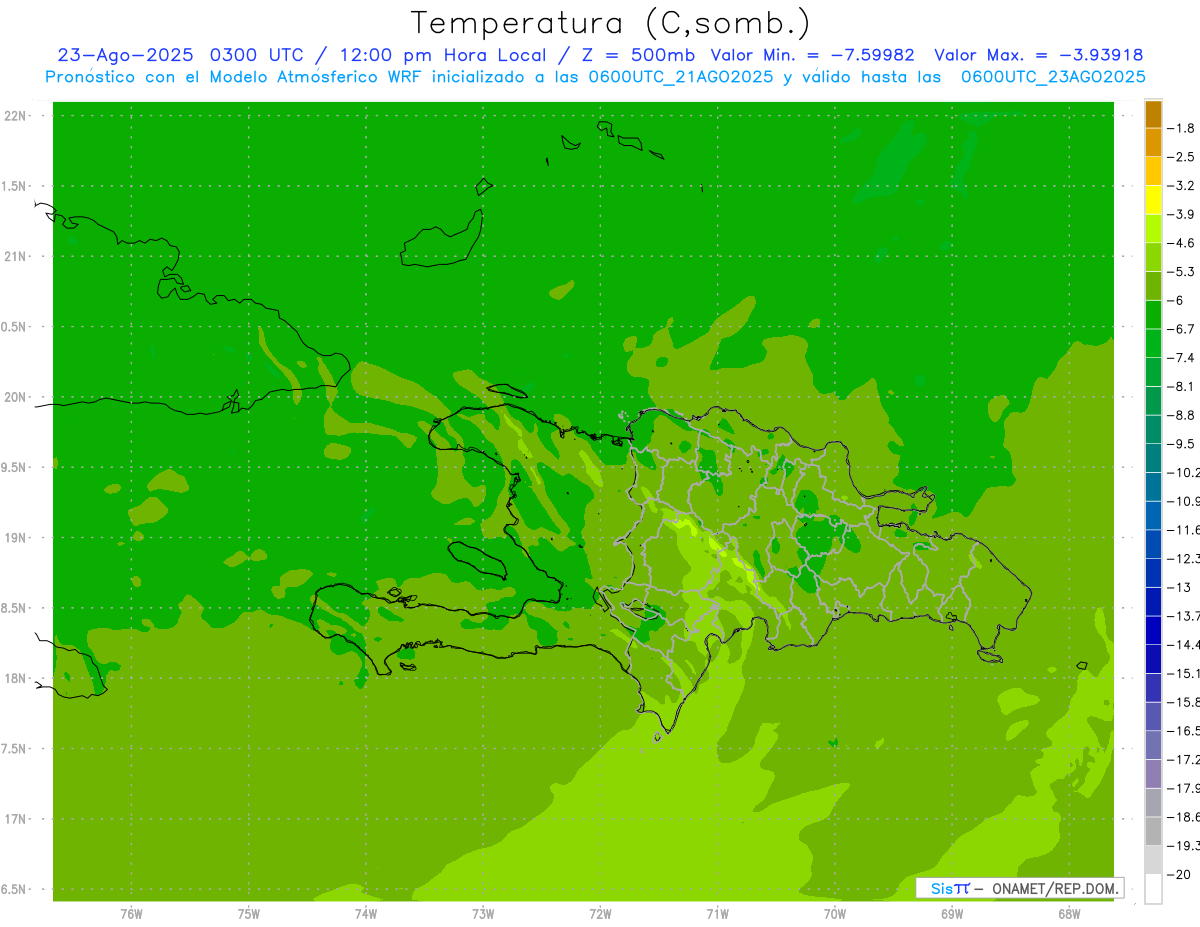Click the blue 'Sis' logo text

[941, 888]
